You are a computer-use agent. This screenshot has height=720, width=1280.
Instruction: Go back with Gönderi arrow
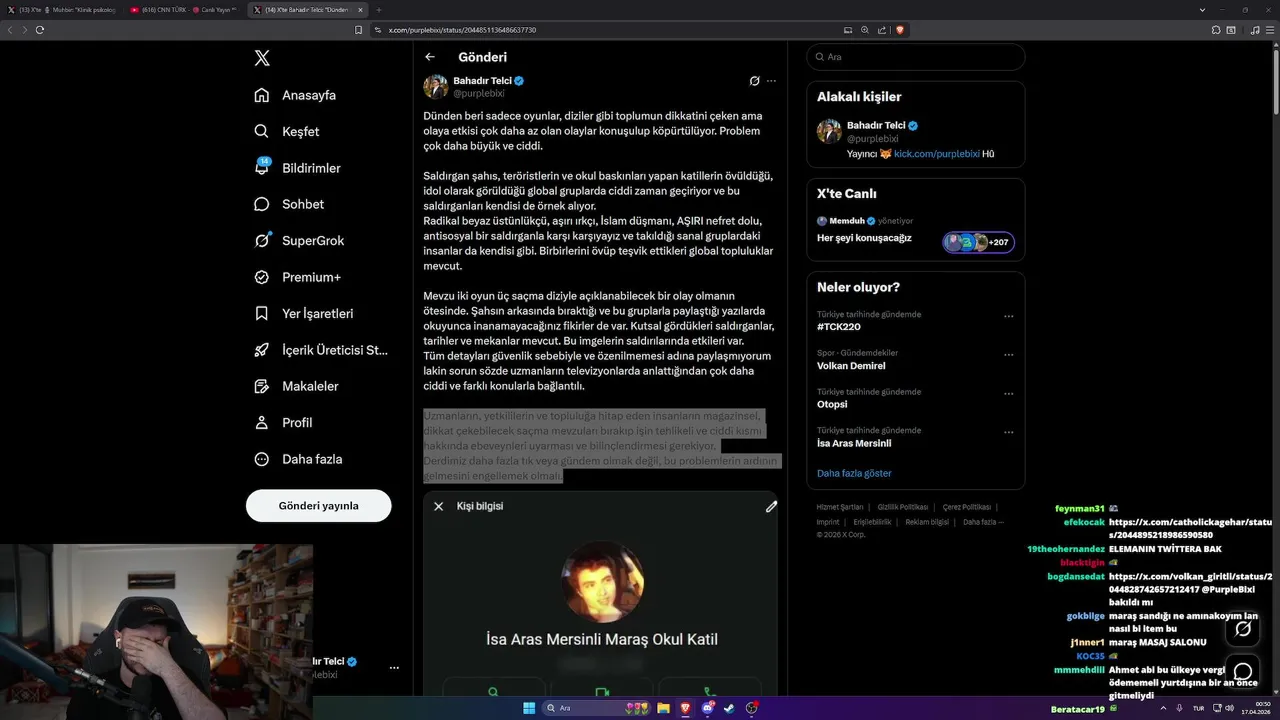(430, 57)
